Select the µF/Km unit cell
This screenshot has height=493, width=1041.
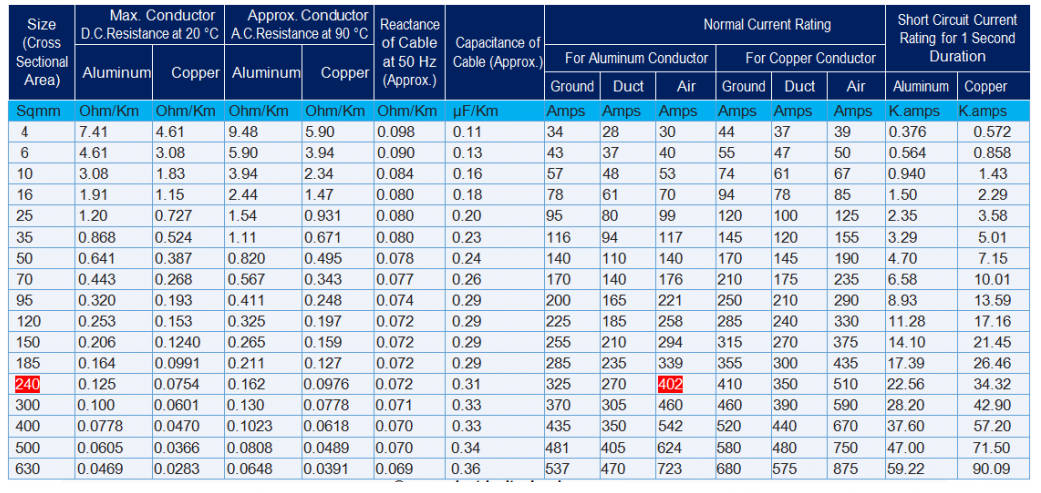pos(475,111)
